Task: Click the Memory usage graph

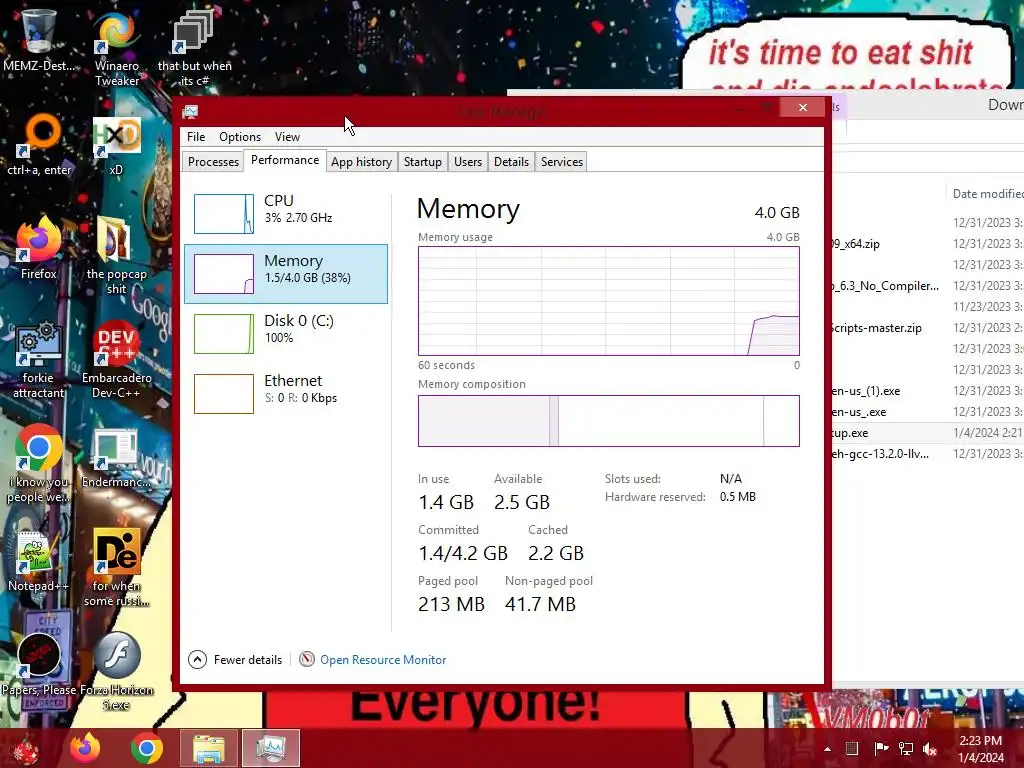Action: point(609,301)
